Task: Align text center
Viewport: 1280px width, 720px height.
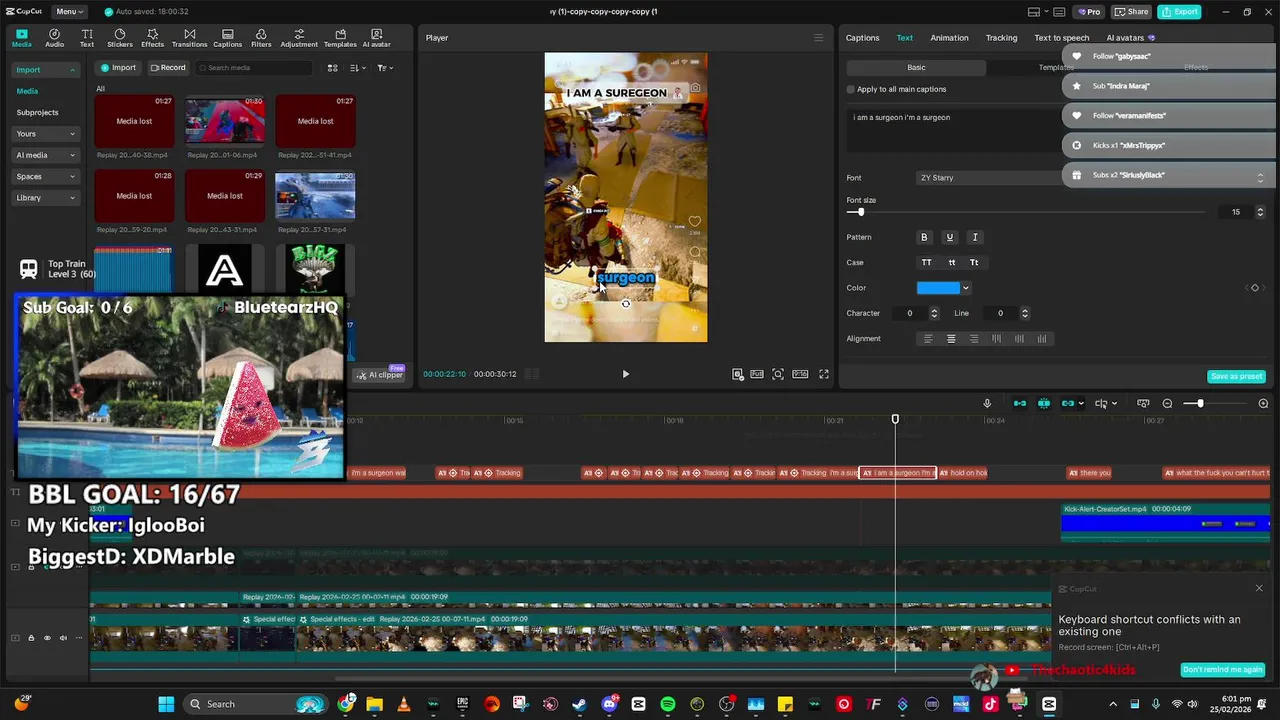Action: tap(951, 339)
